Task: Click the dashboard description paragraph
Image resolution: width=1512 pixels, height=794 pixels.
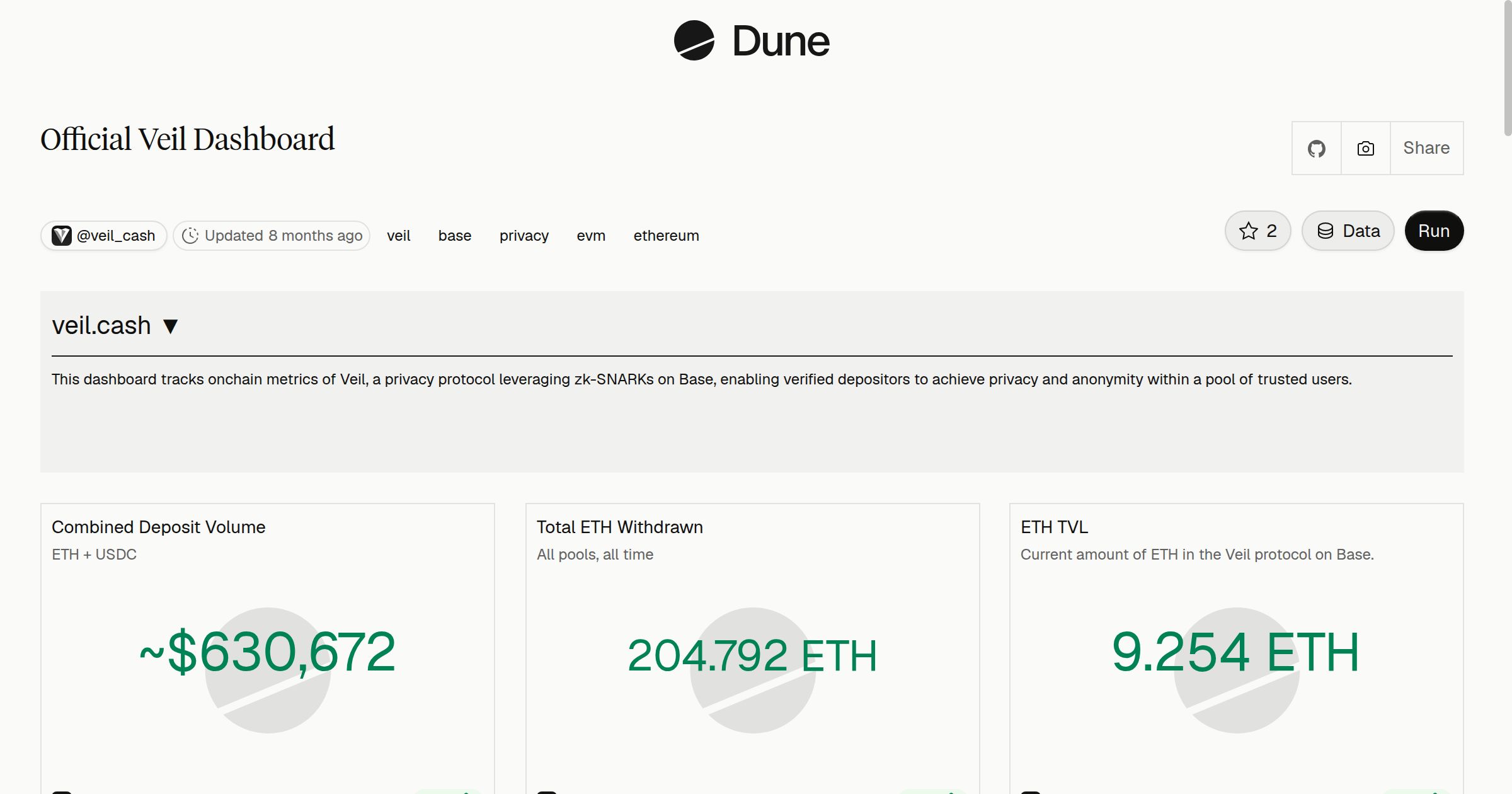Action: (x=702, y=379)
